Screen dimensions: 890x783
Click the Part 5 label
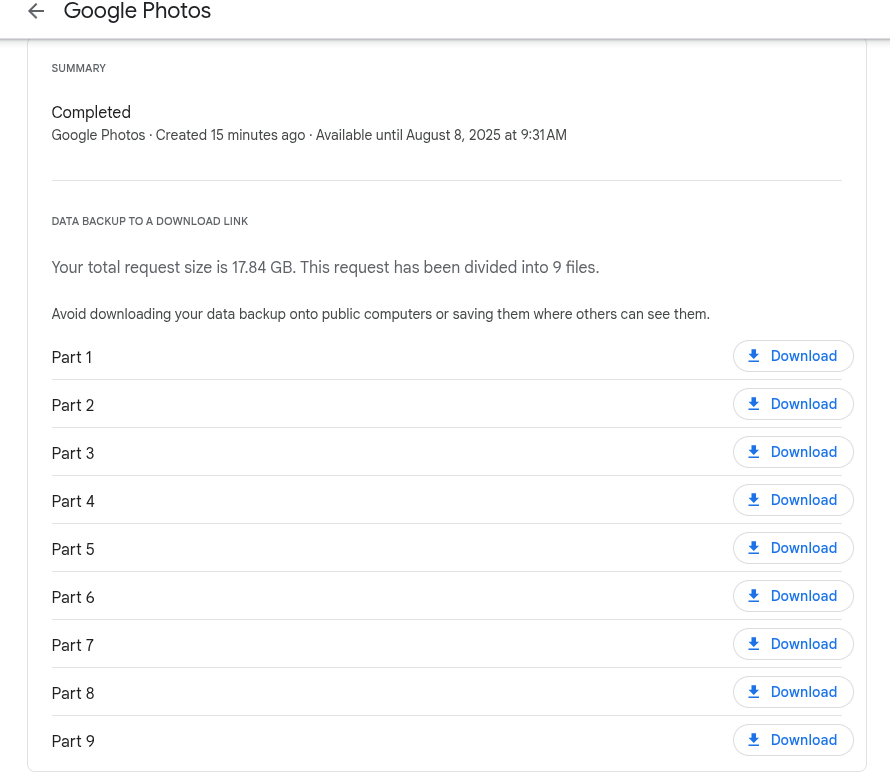(x=73, y=549)
